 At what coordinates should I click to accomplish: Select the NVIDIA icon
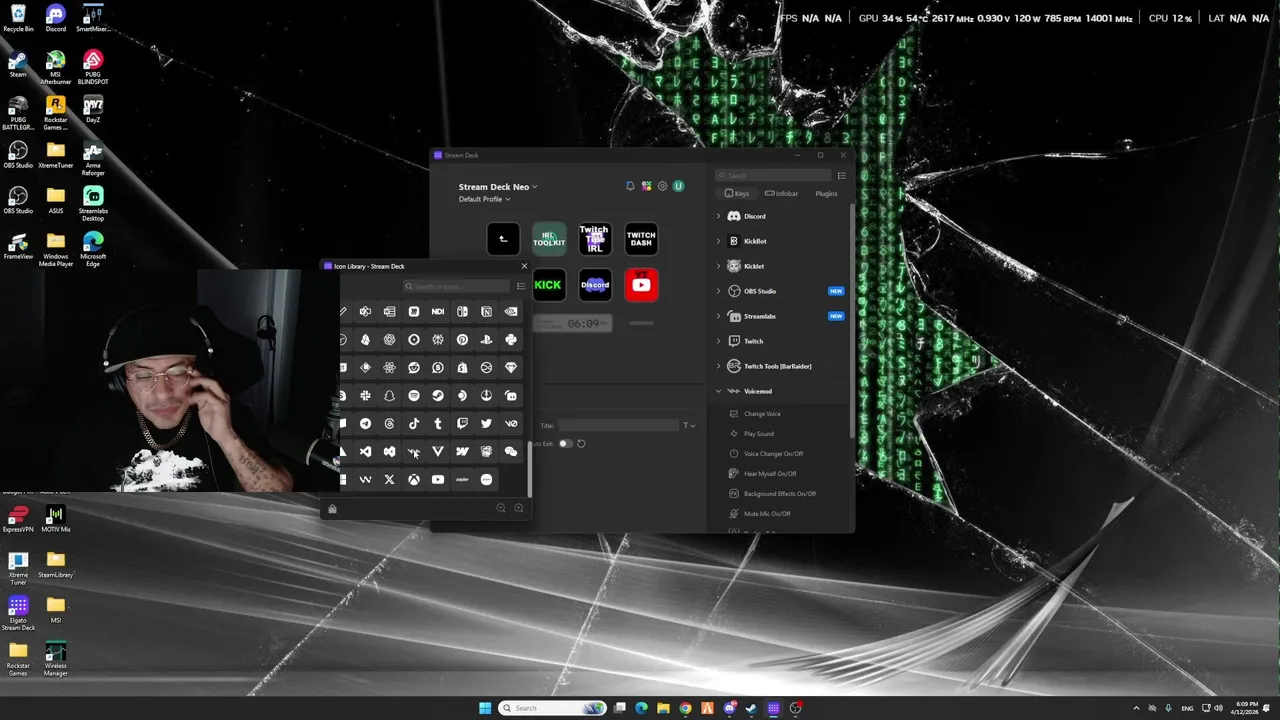point(511,312)
